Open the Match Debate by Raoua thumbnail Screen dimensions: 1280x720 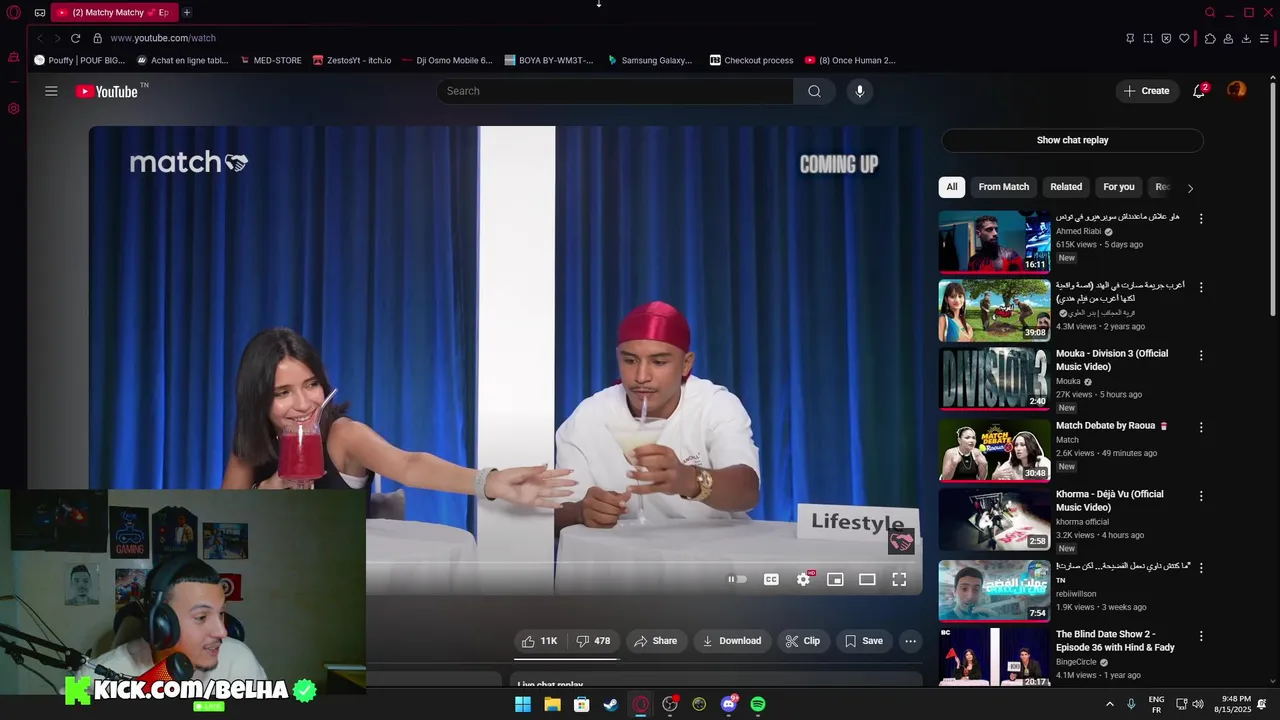pos(994,450)
